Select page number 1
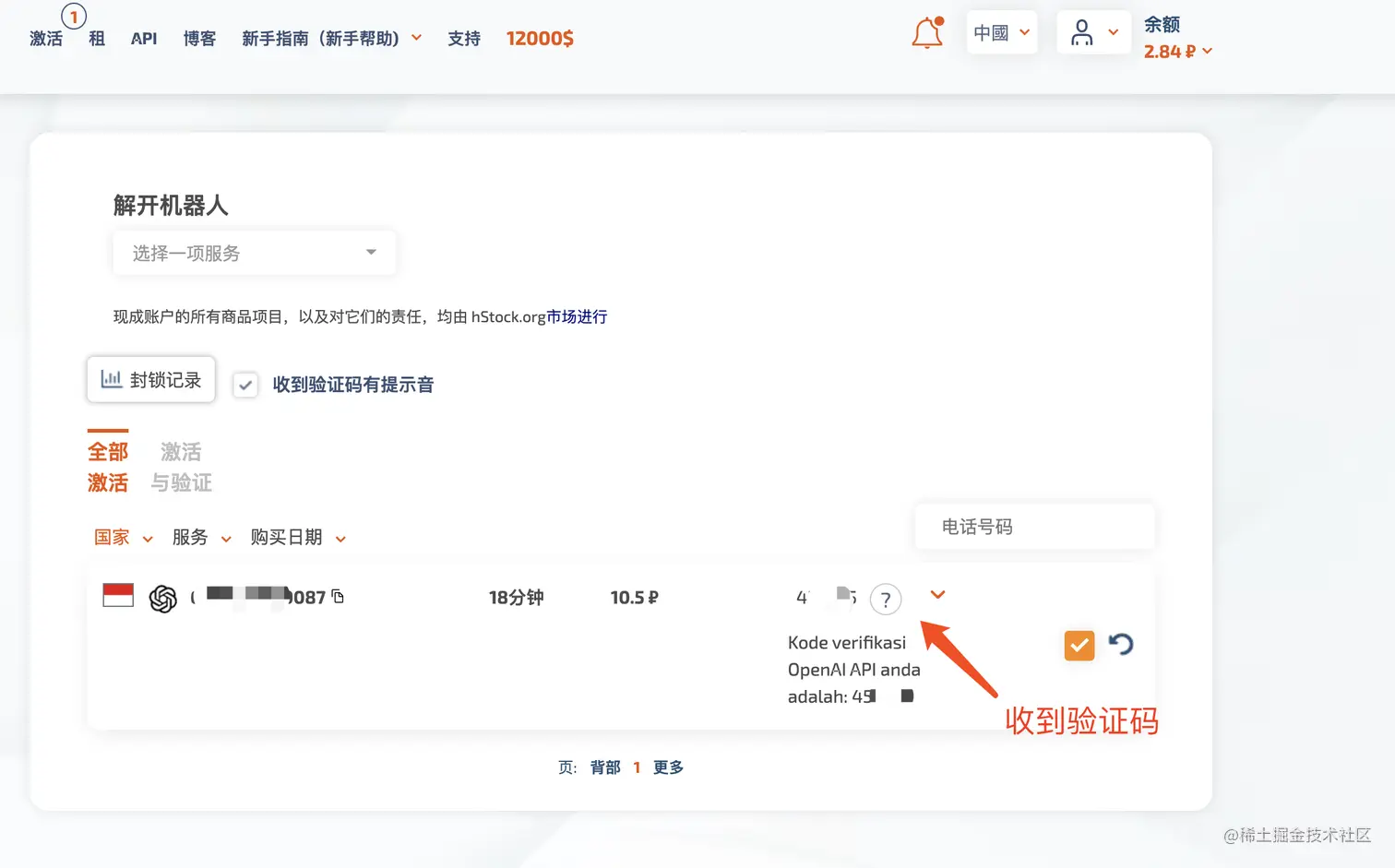 (637, 767)
